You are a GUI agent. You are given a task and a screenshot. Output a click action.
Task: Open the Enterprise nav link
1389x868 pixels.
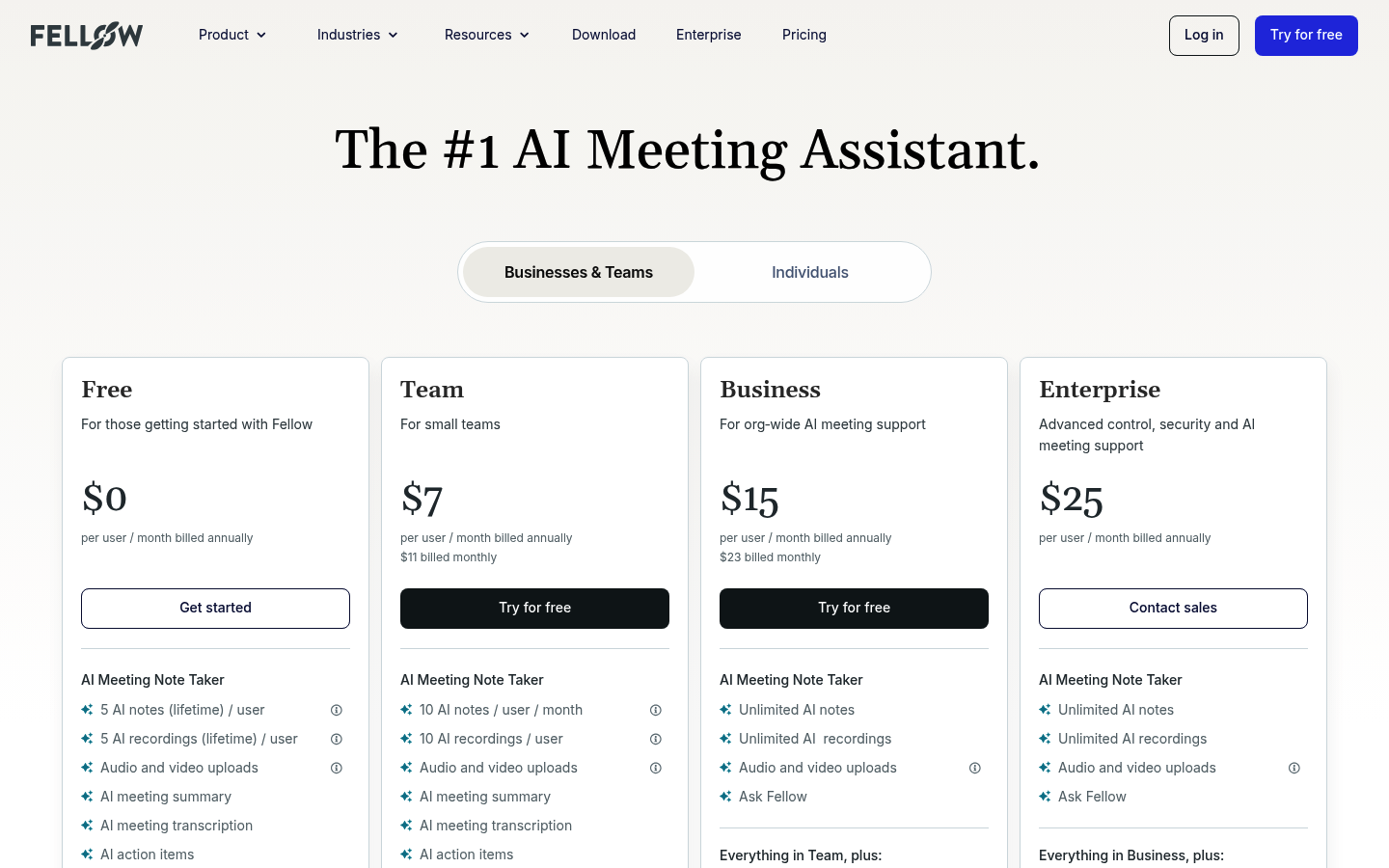pos(709,35)
